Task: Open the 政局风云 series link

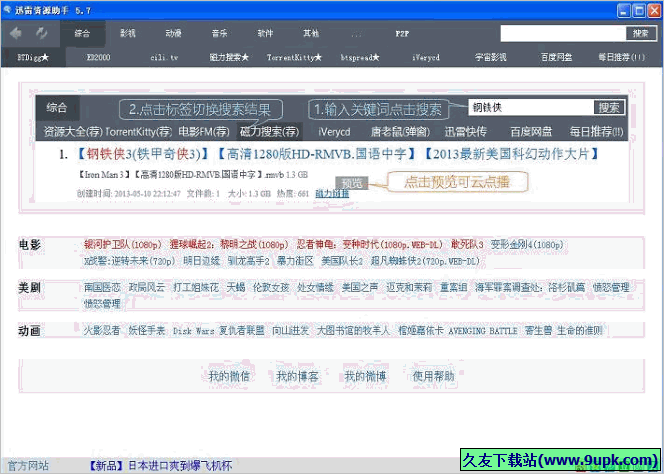Action: tap(147, 288)
